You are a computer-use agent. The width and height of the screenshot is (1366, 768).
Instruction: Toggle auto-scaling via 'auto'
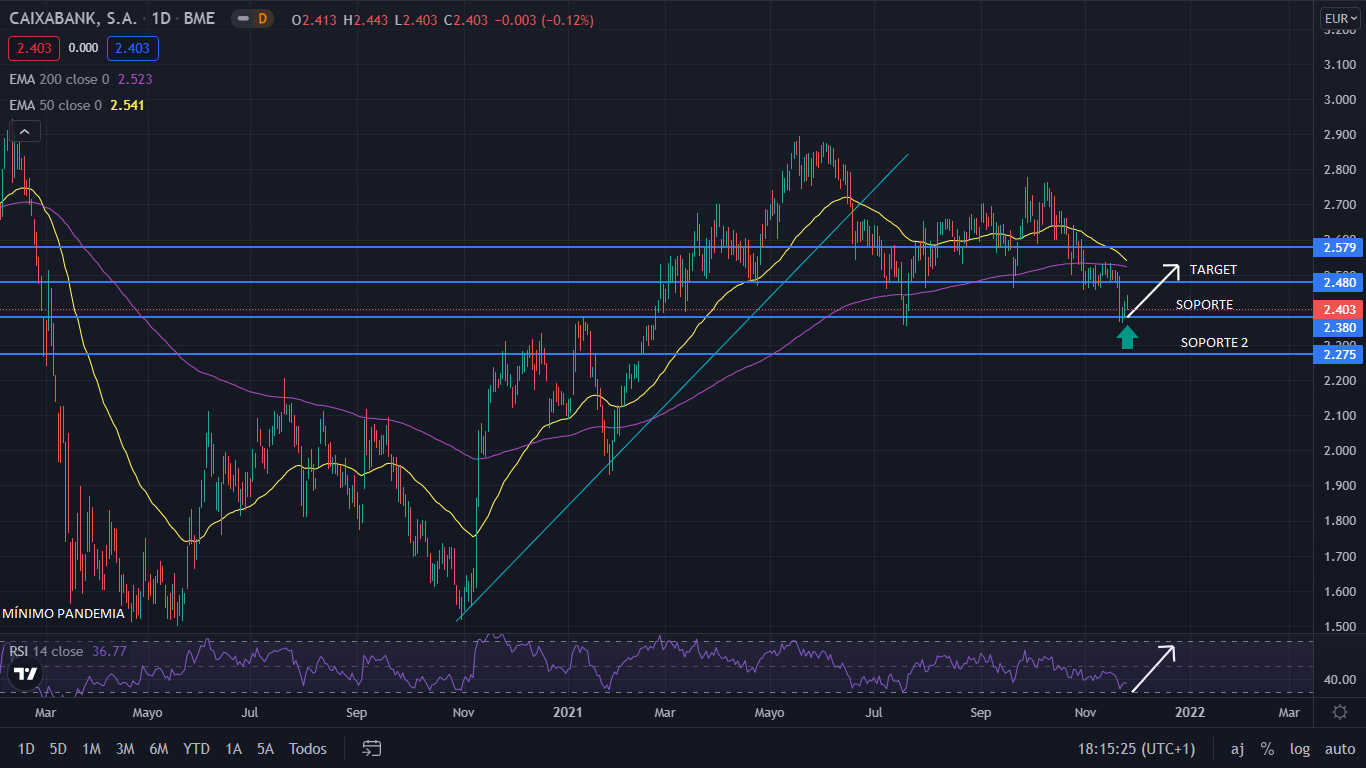(x=1338, y=748)
